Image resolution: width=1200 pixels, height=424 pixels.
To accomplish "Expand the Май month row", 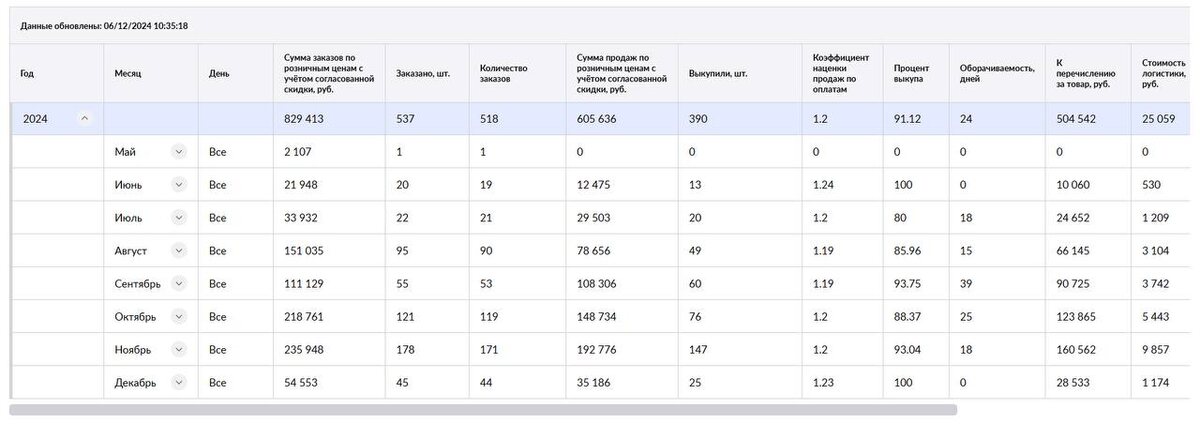I will (x=178, y=151).
